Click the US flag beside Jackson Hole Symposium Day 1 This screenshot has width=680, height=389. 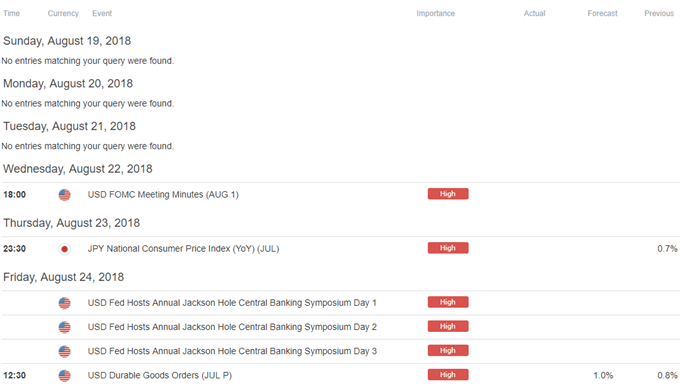click(64, 303)
